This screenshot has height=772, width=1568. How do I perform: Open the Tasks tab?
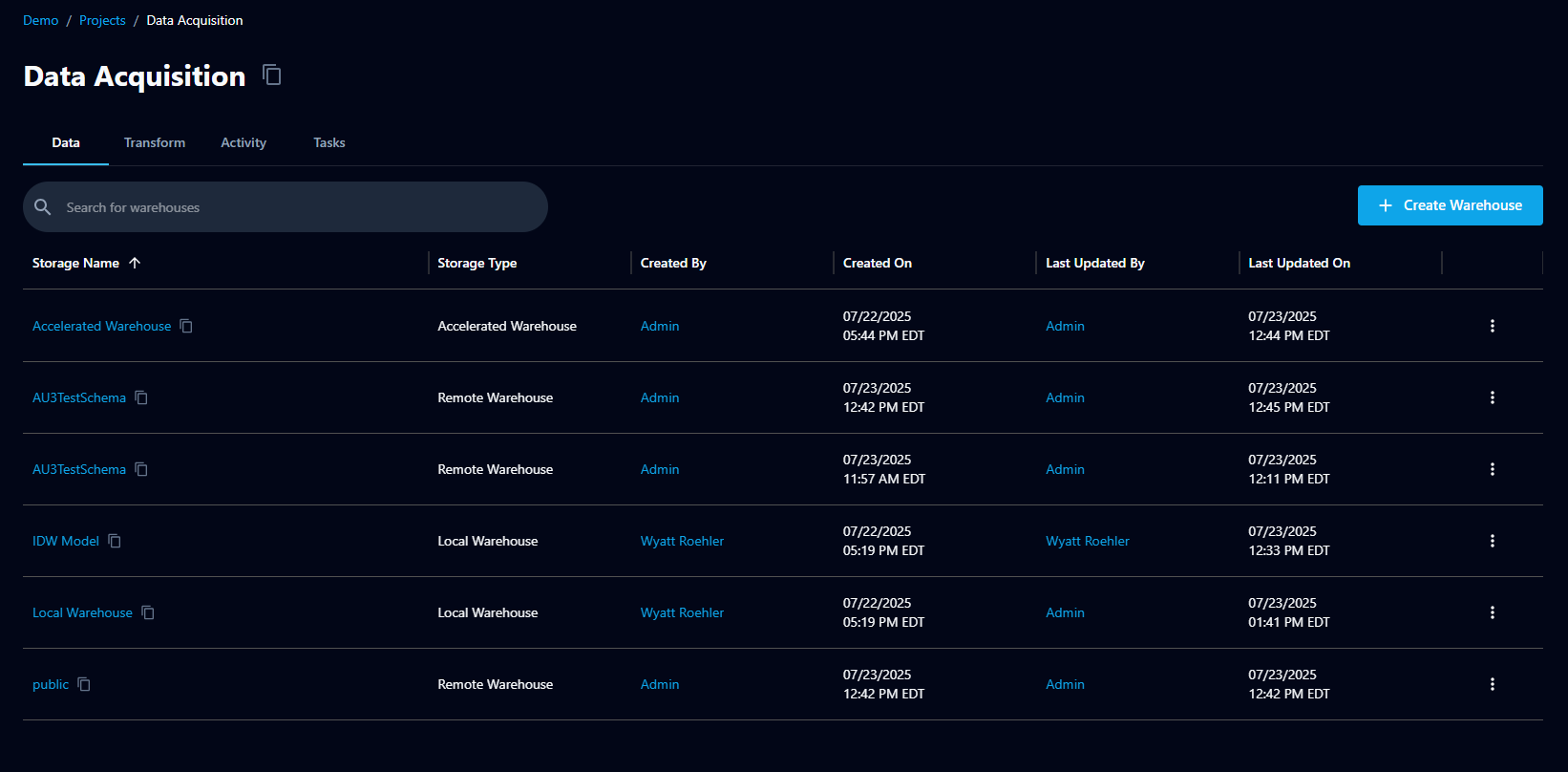[x=329, y=142]
